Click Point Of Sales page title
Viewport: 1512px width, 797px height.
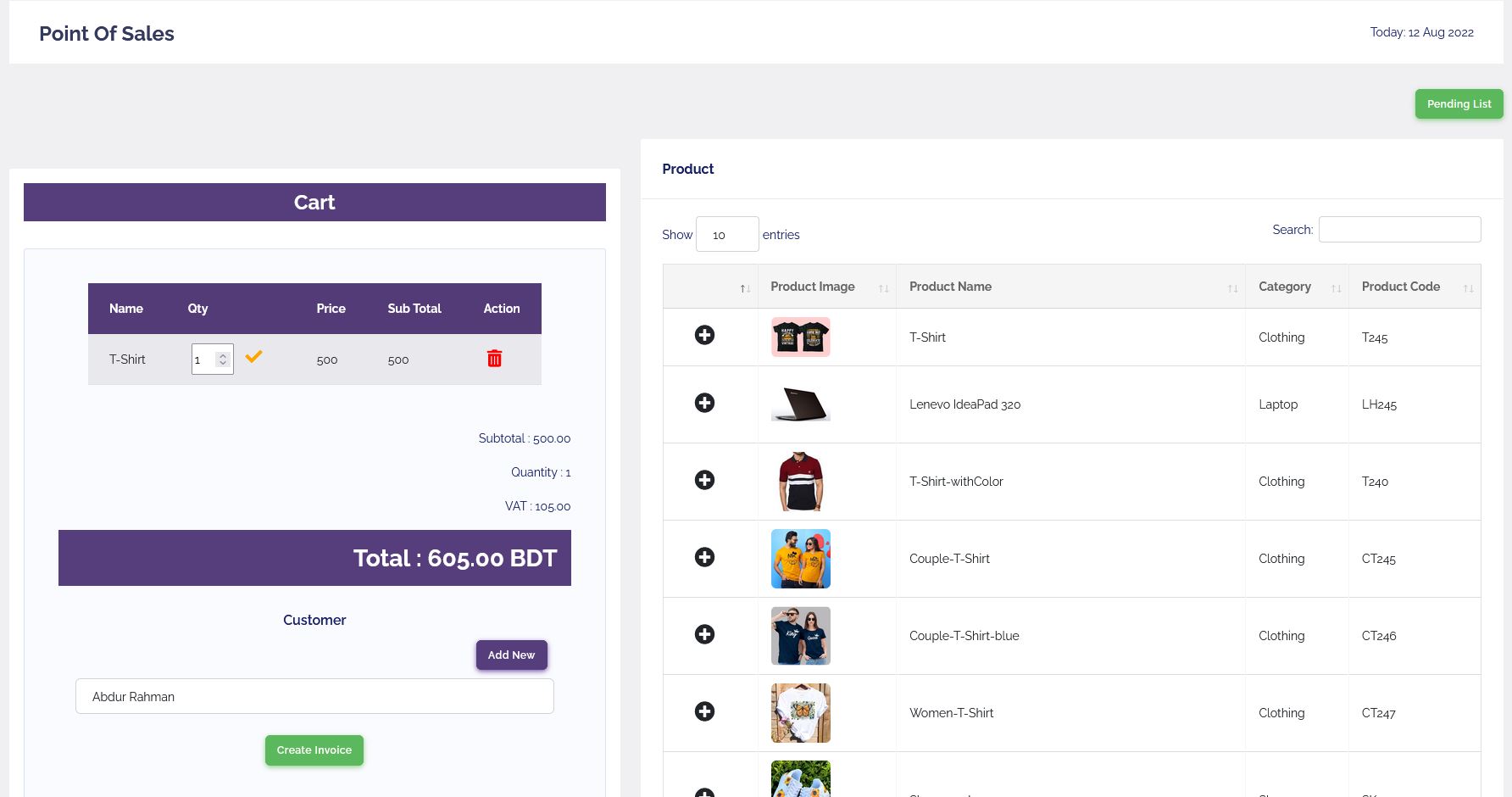pyautogui.click(x=107, y=33)
